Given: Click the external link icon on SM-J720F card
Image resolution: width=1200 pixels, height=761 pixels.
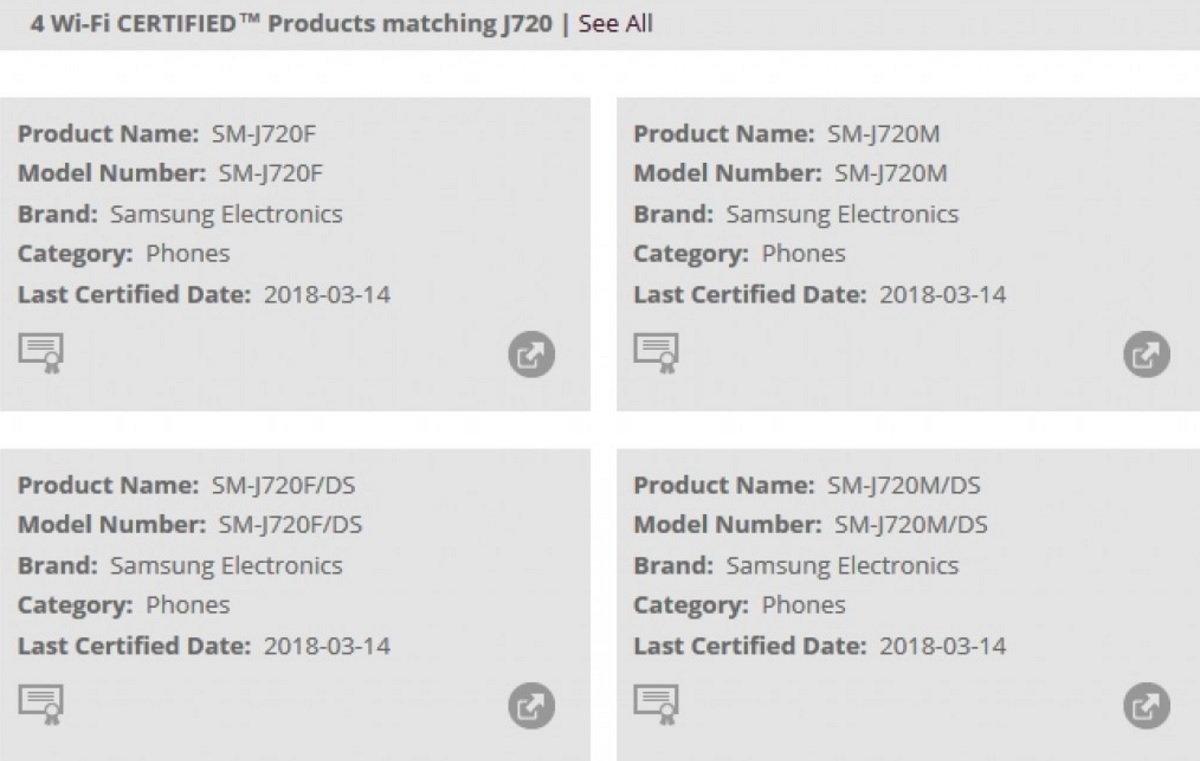Looking at the screenshot, I should tap(531, 356).
